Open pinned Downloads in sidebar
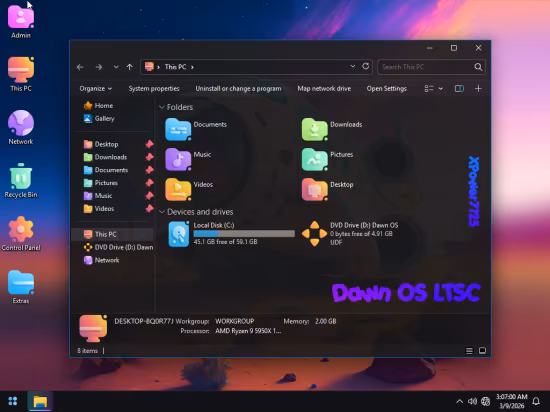 pos(105,157)
